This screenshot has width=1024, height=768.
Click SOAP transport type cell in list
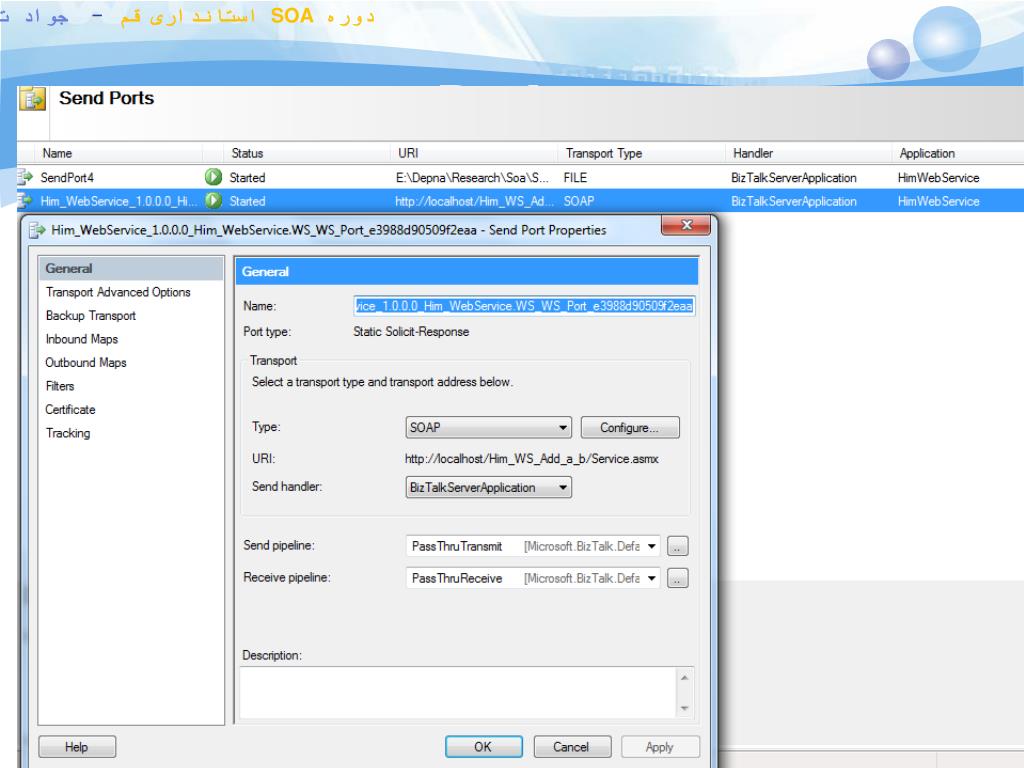(579, 201)
